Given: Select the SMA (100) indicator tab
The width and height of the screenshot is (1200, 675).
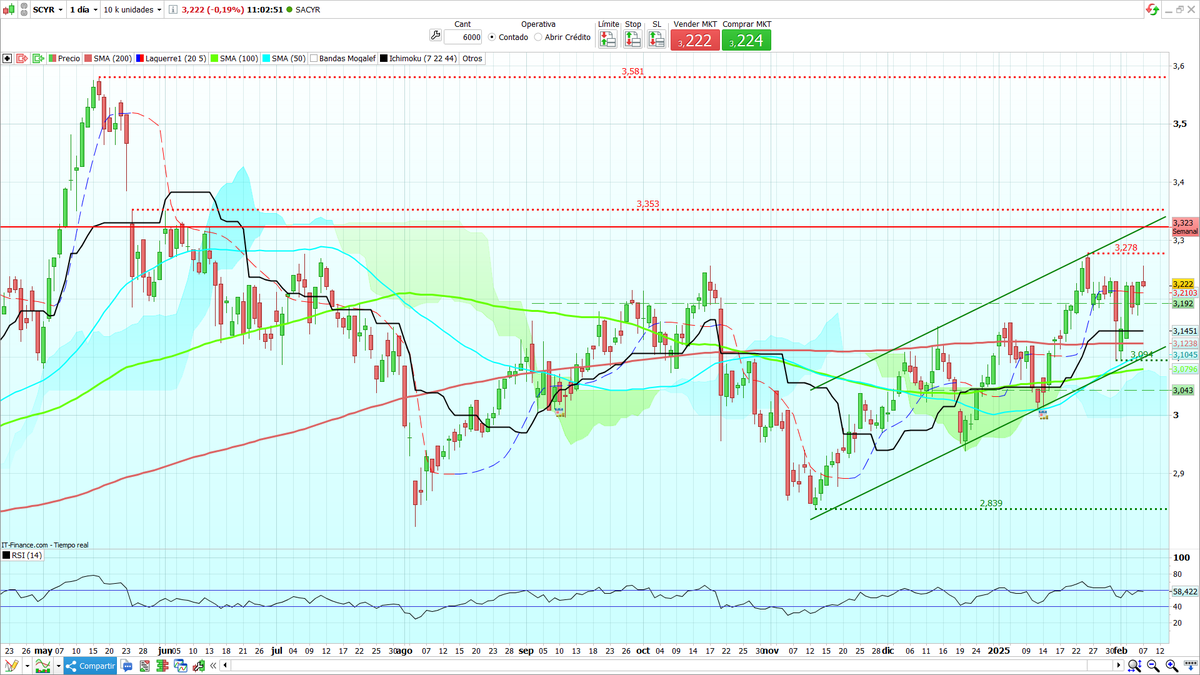Looking at the screenshot, I should point(232,58).
